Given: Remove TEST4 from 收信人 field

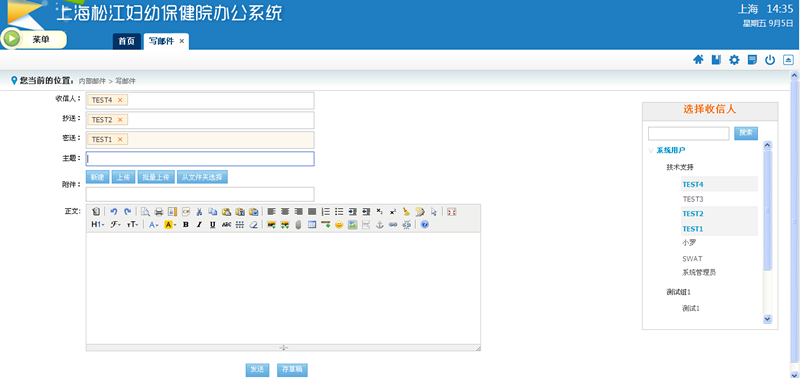Looking at the screenshot, I should click(x=120, y=100).
